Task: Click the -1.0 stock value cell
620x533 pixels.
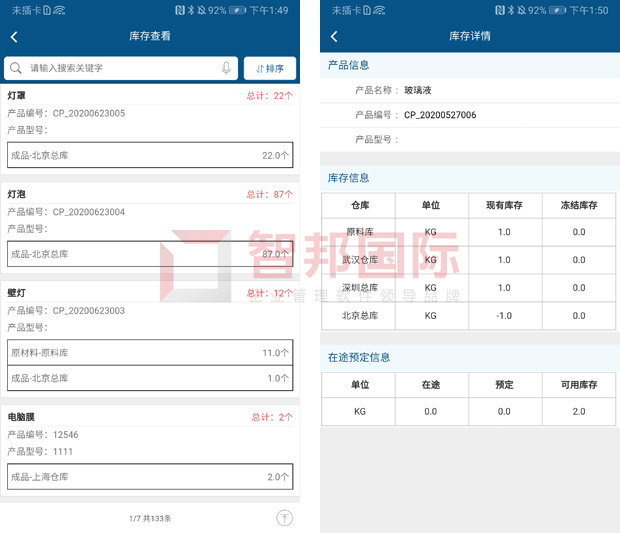Action: pos(504,316)
